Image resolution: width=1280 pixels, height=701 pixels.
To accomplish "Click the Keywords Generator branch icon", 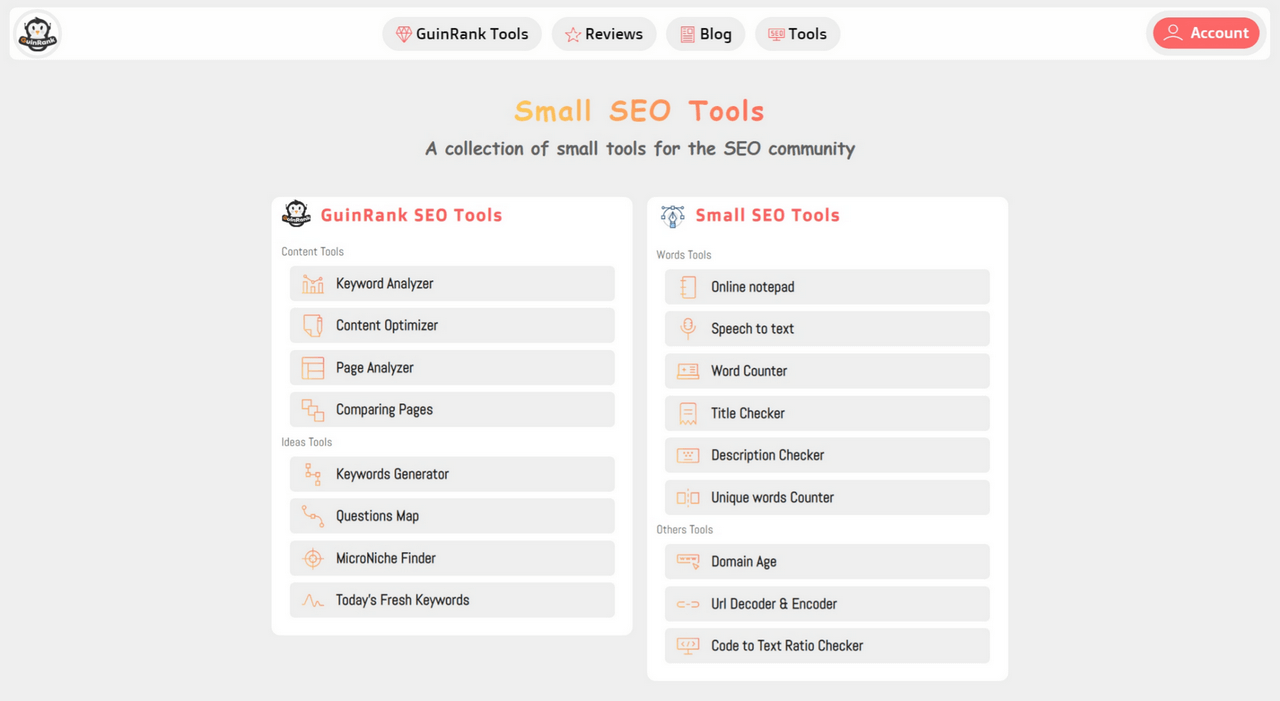I will click(x=313, y=475).
